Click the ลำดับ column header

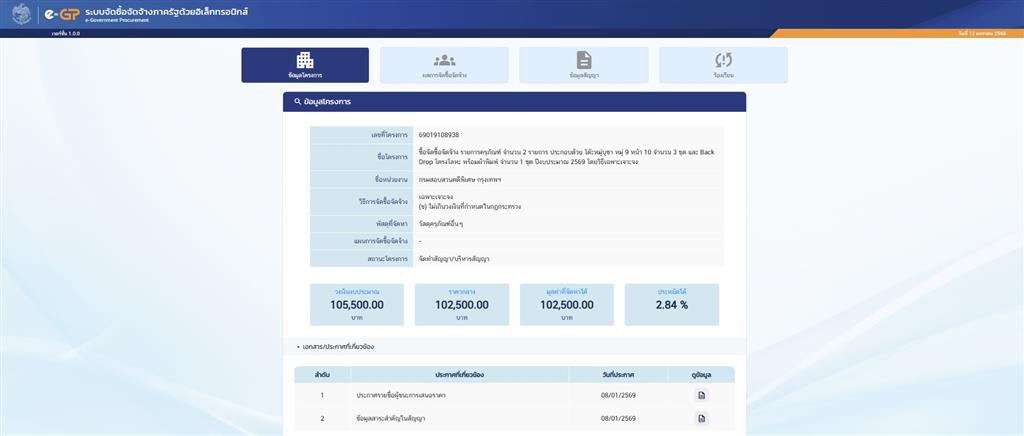click(322, 374)
